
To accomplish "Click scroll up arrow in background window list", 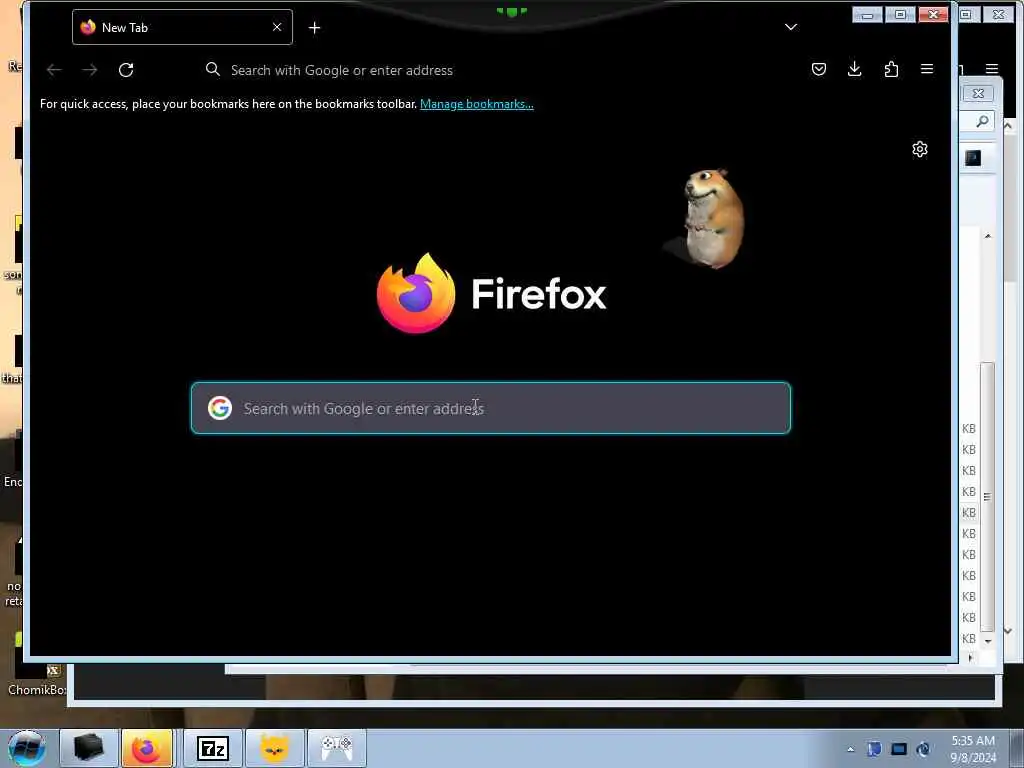I will (987, 236).
